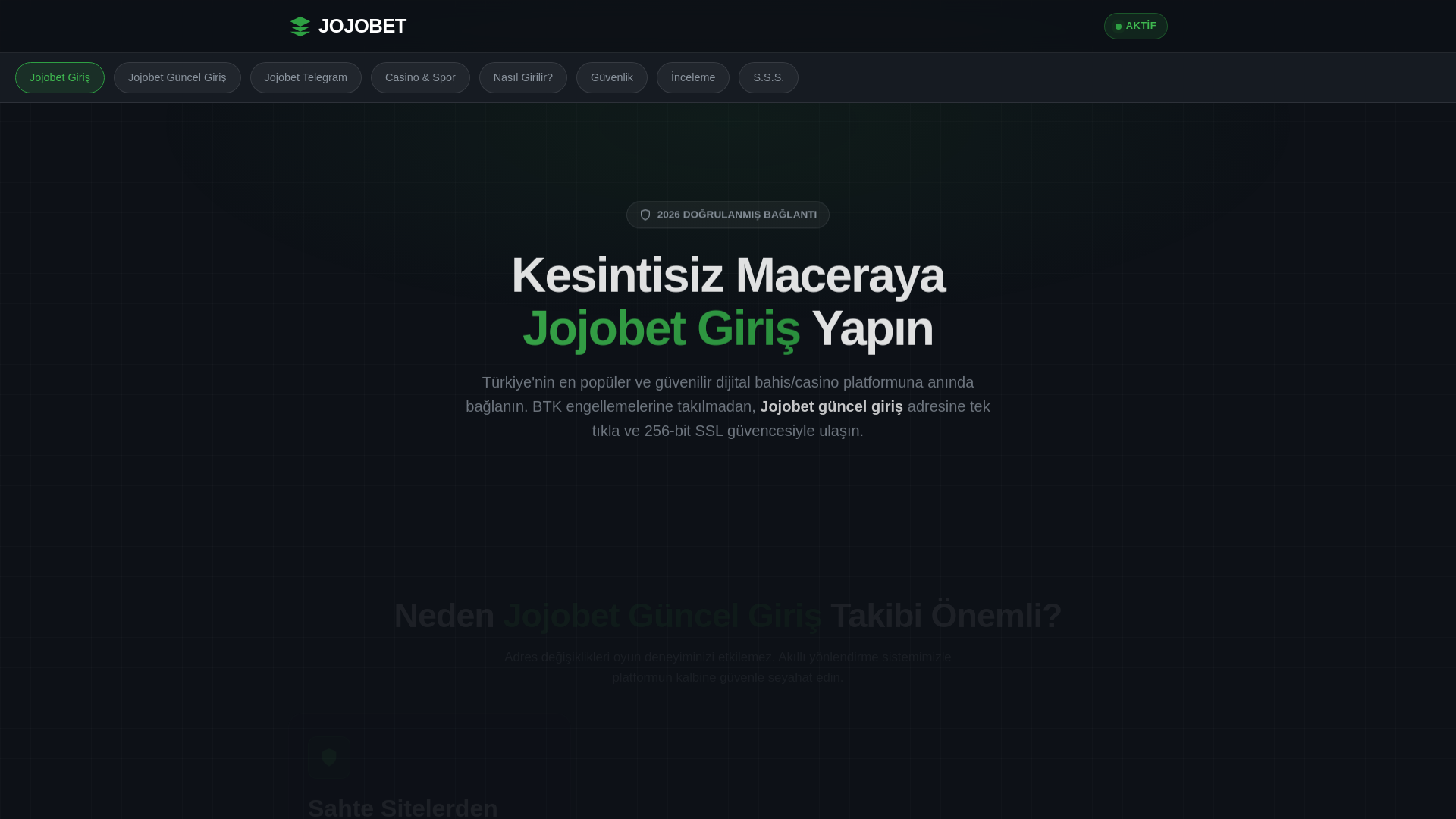
Task: Go to the Jojobet Telegram tab
Action: click(306, 78)
